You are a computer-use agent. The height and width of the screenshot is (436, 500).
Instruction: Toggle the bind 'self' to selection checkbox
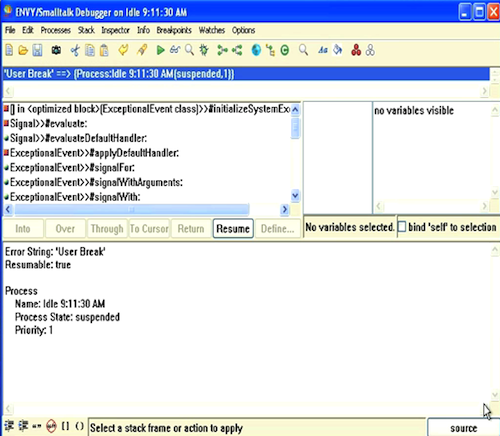402,227
